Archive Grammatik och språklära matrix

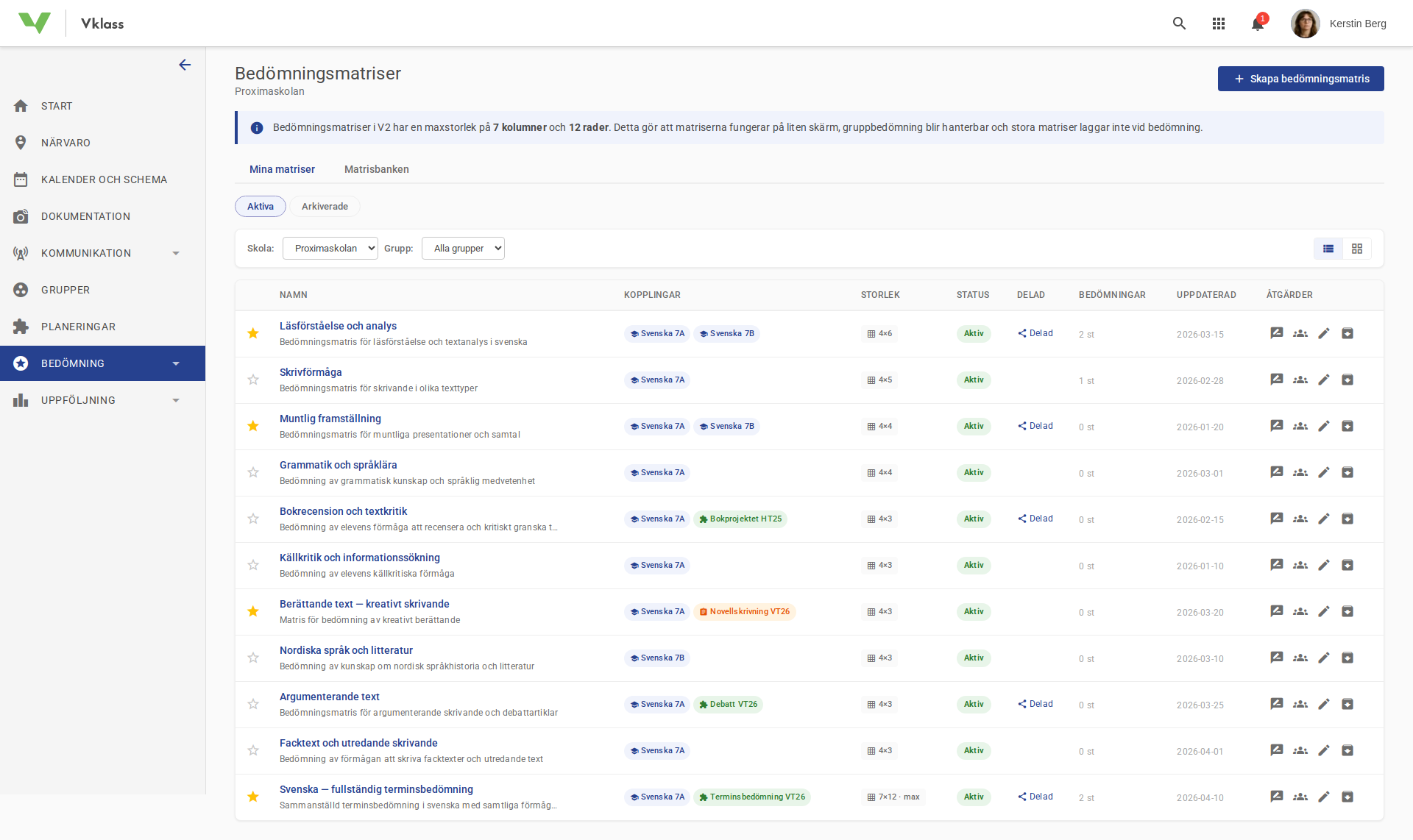(1348, 472)
